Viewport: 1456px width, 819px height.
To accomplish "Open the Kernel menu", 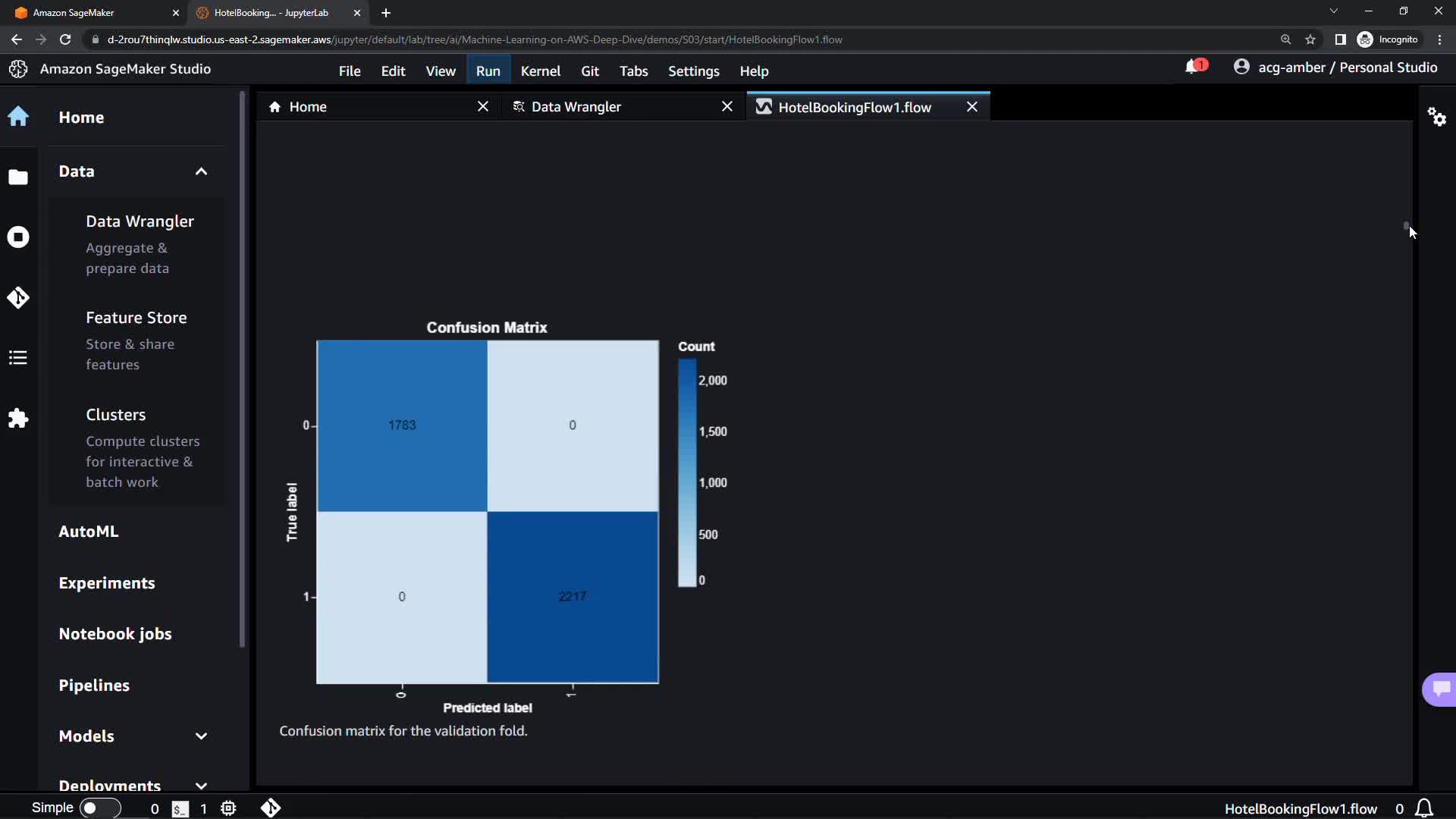I will pyautogui.click(x=540, y=71).
